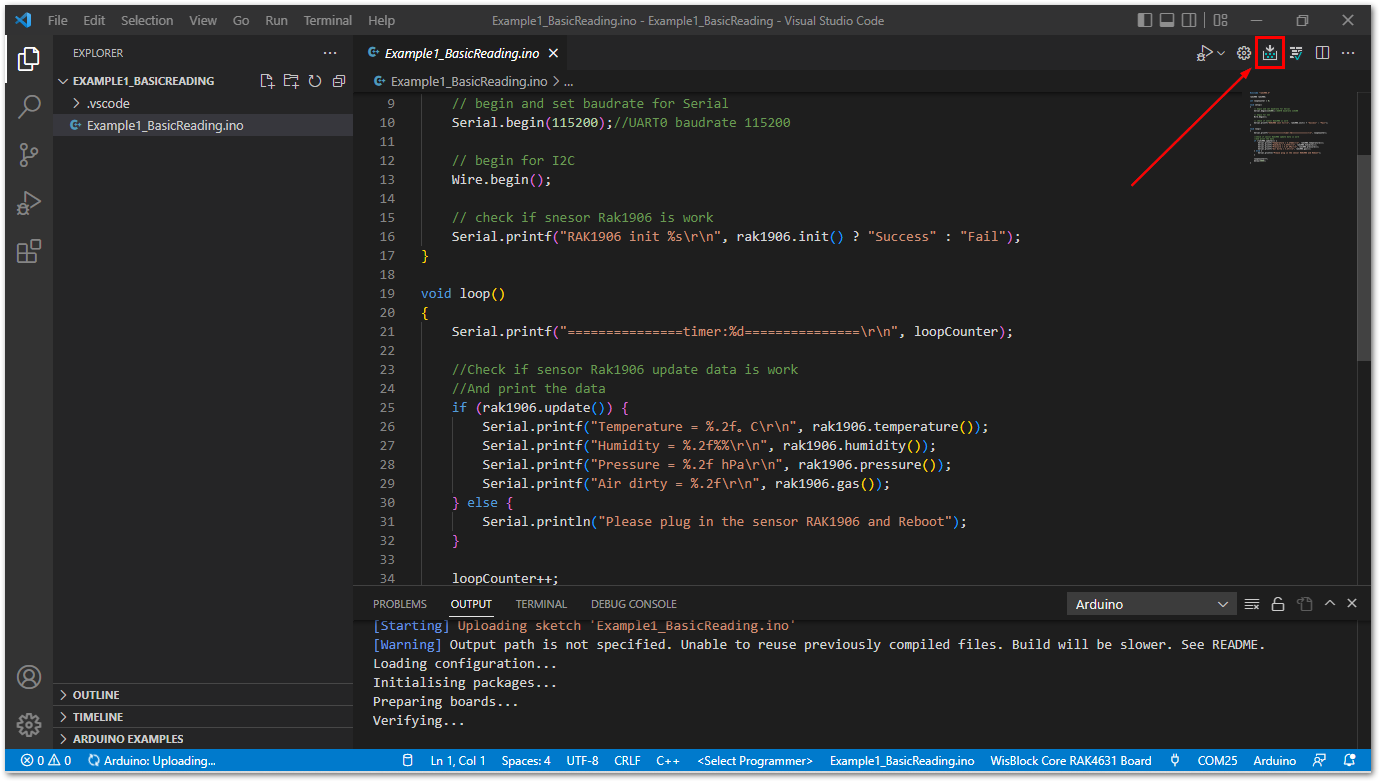Close the Example1_BasicReading.ino editor tab
Image resolution: width=1380 pixels, height=782 pixels.
(553, 53)
